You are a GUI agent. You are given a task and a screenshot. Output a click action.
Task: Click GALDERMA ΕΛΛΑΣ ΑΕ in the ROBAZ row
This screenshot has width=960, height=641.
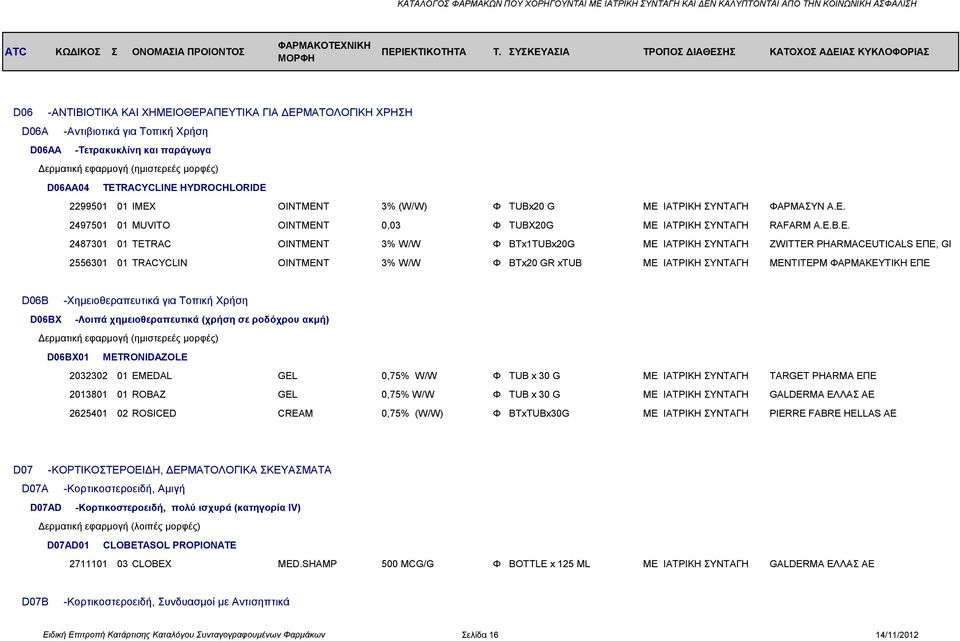point(822,394)
